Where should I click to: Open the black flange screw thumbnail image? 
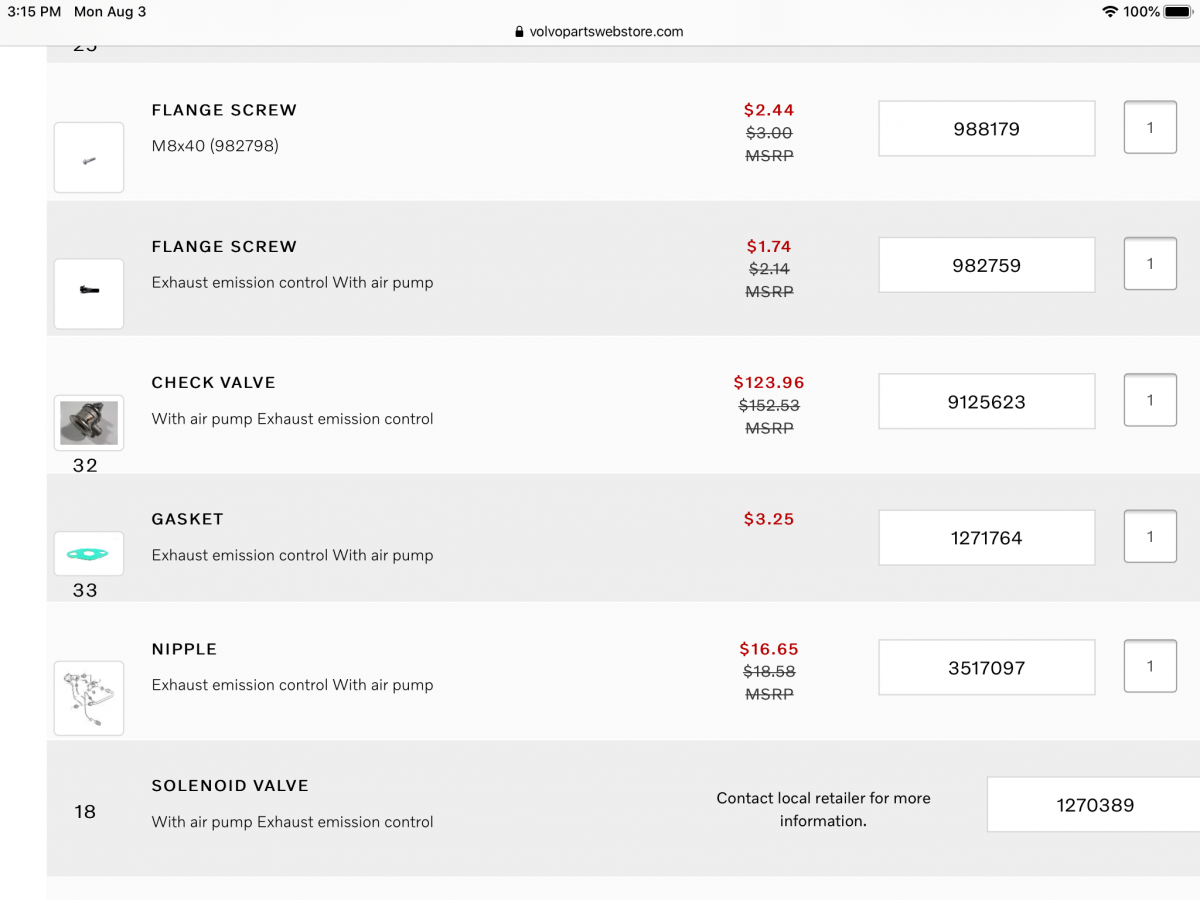click(x=89, y=293)
